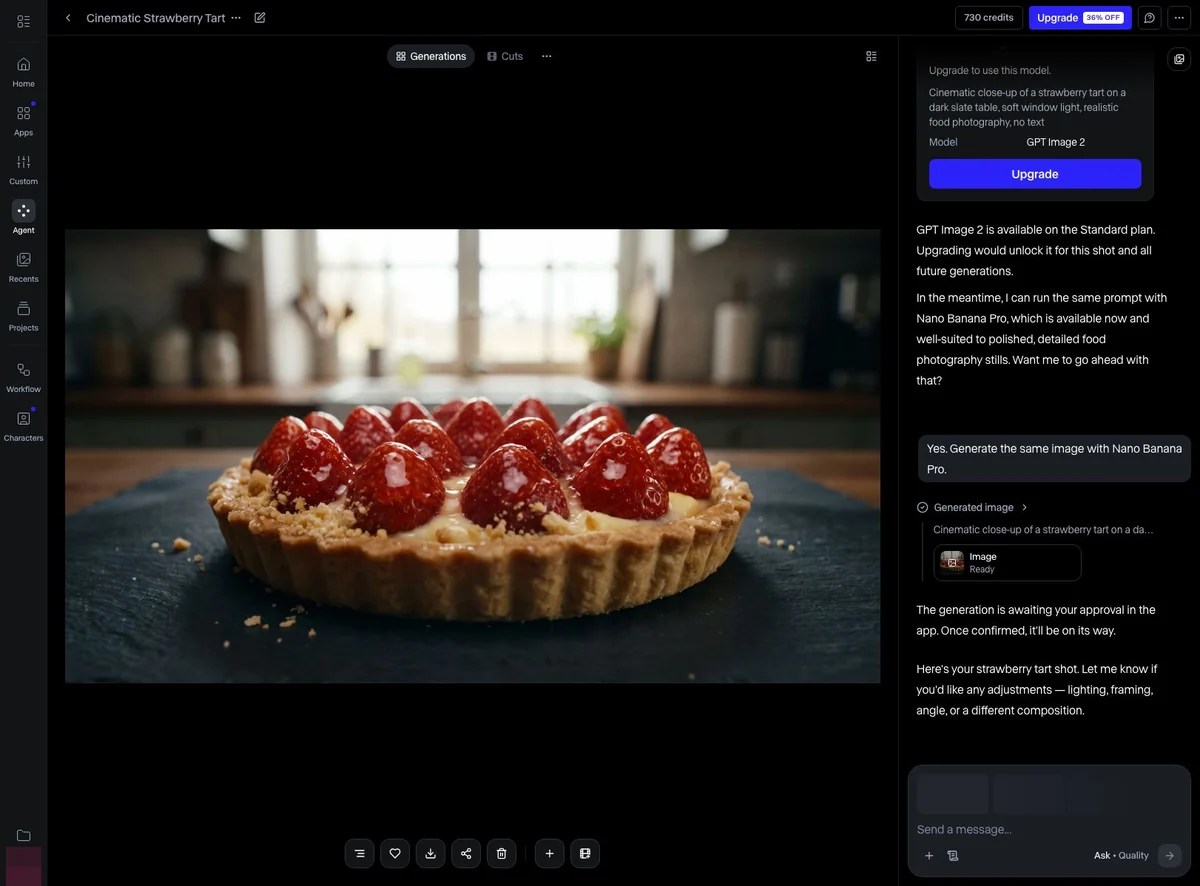Delete the image with trash icon
This screenshot has height=886, width=1200.
click(501, 853)
